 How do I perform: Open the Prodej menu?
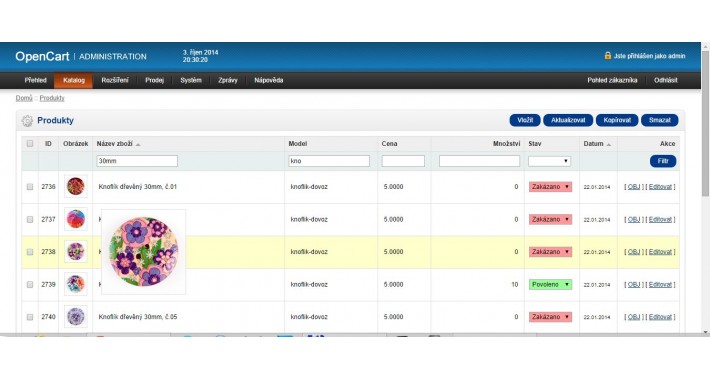coord(154,80)
